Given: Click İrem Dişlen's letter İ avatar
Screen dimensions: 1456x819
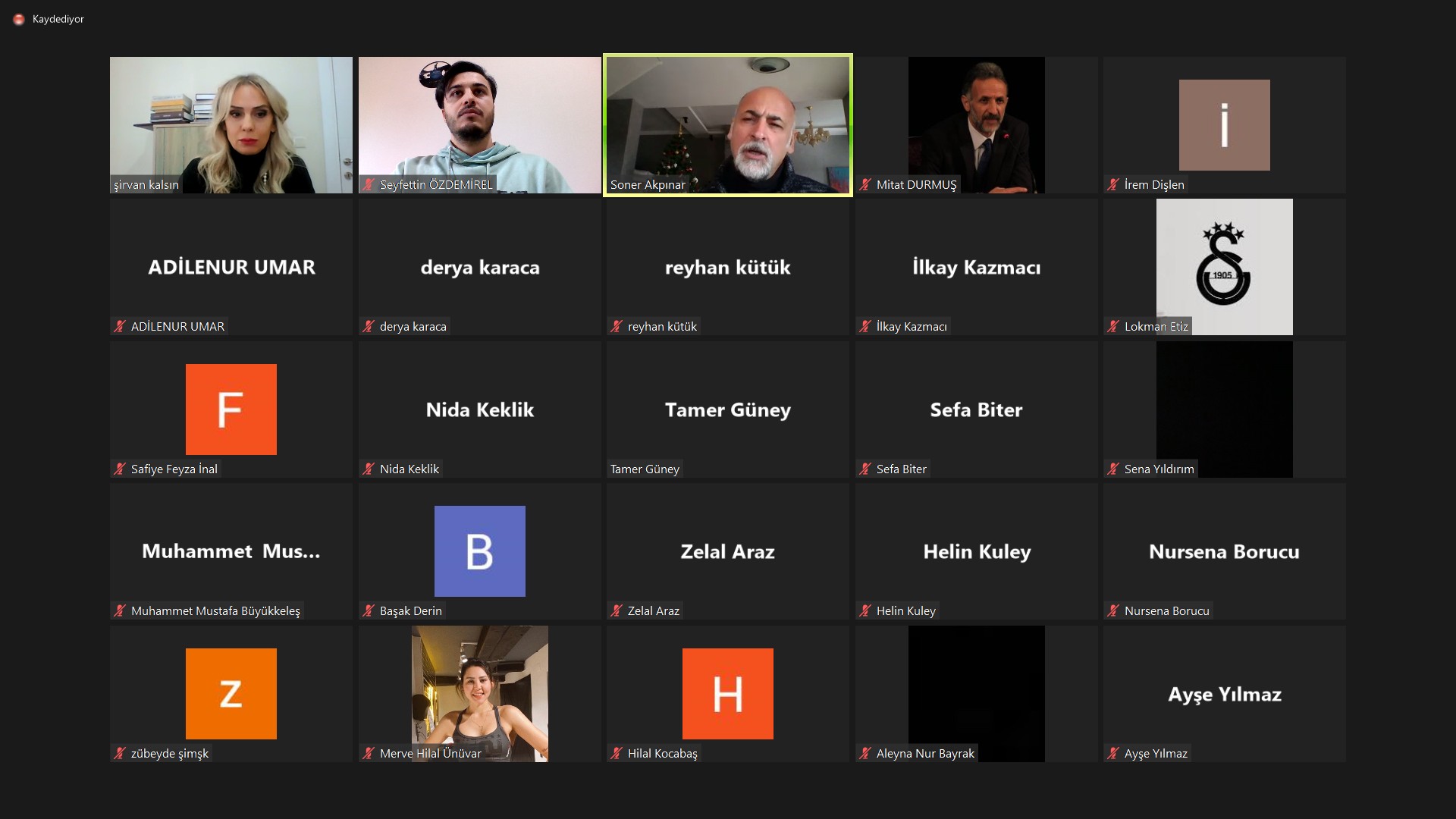Looking at the screenshot, I should point(1225,125).
